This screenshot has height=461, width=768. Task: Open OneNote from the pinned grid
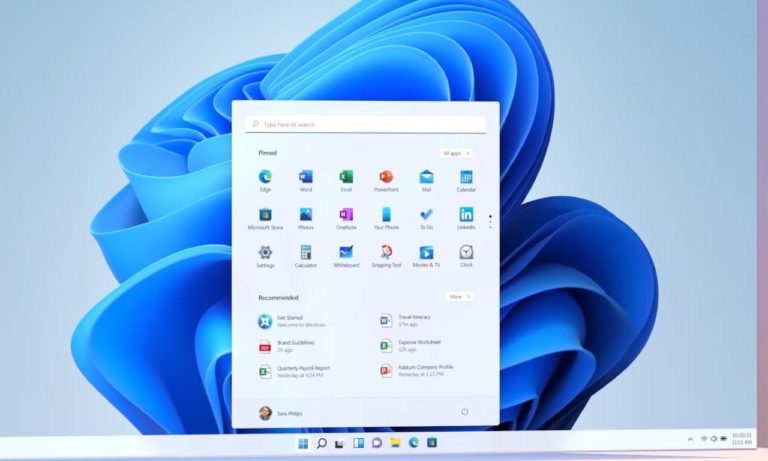point(346,218)
